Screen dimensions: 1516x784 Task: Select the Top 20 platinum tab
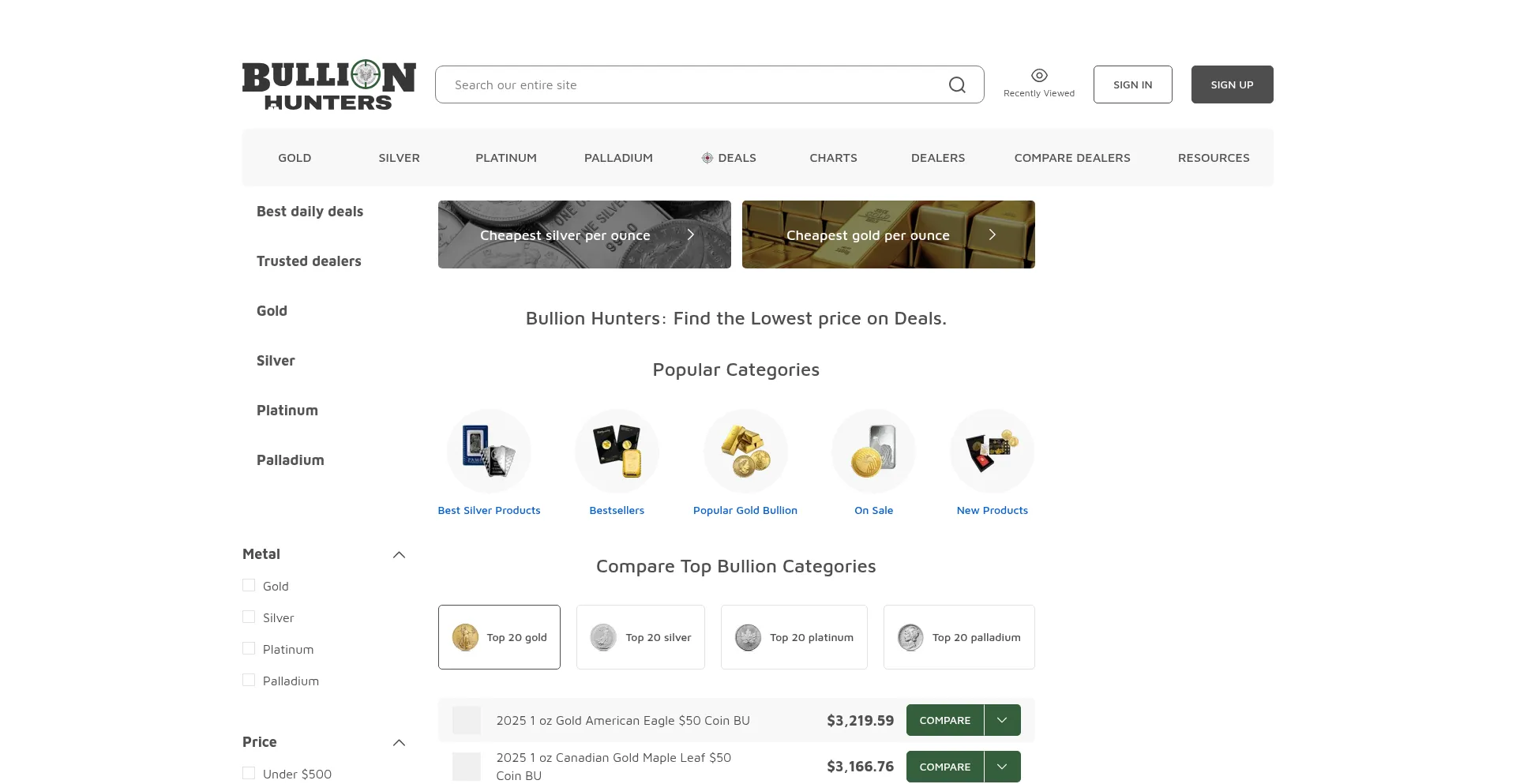point(794,637)
